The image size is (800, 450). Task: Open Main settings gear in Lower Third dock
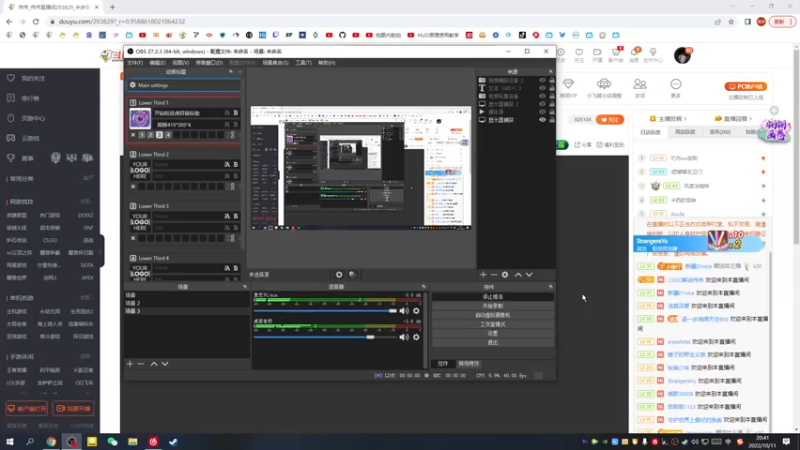pos(133,85)
